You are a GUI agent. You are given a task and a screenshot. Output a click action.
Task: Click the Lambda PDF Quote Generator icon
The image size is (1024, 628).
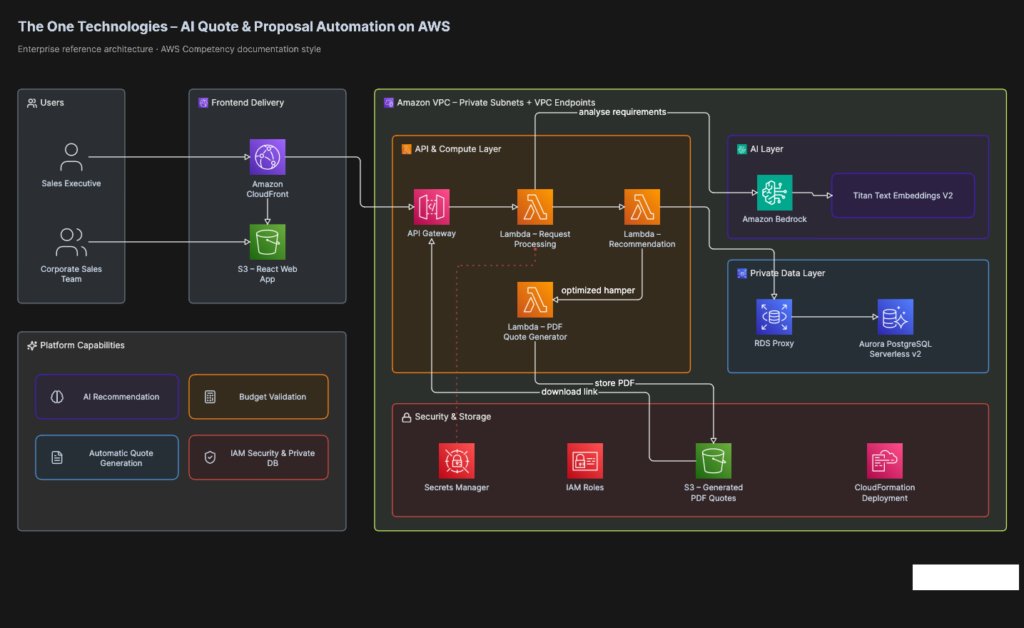click(535, 300)
